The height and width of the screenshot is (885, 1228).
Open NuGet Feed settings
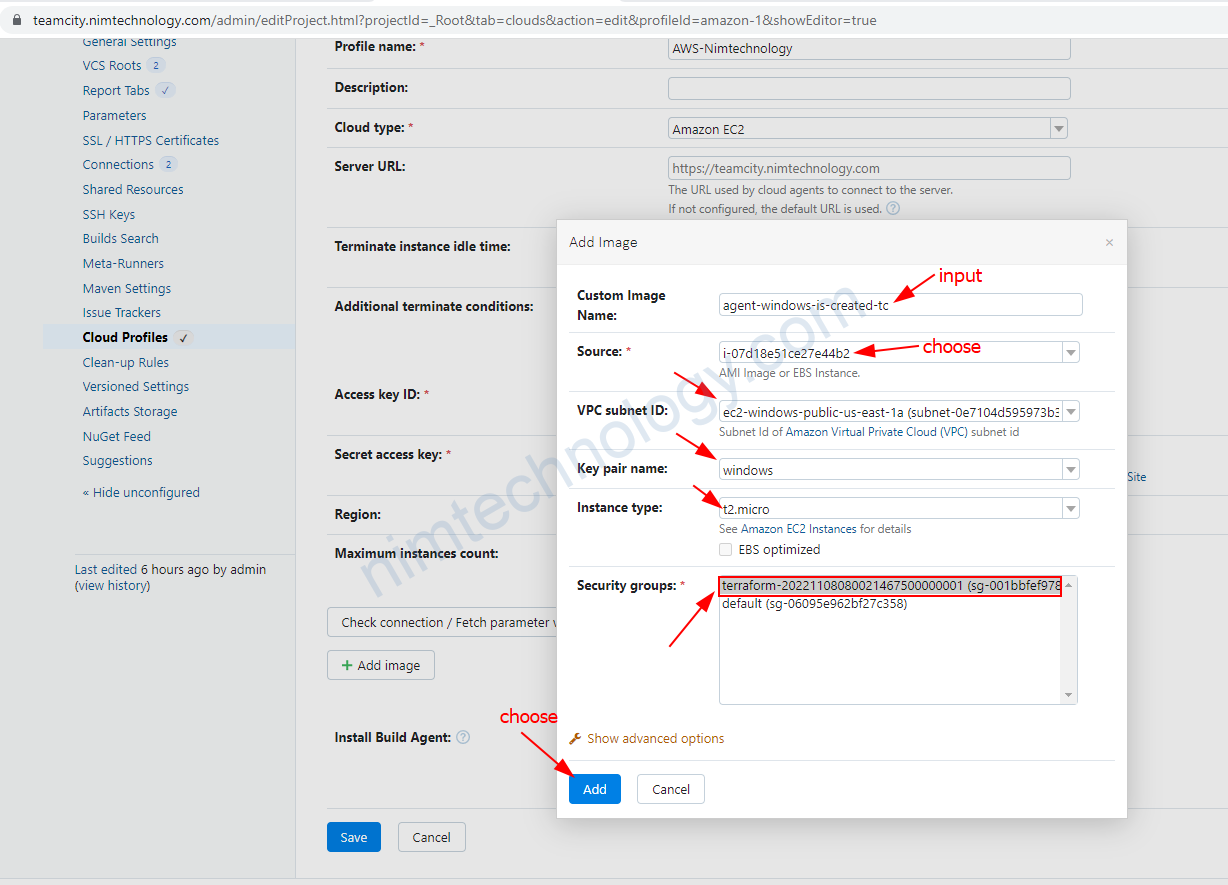(x=117, y=437)
